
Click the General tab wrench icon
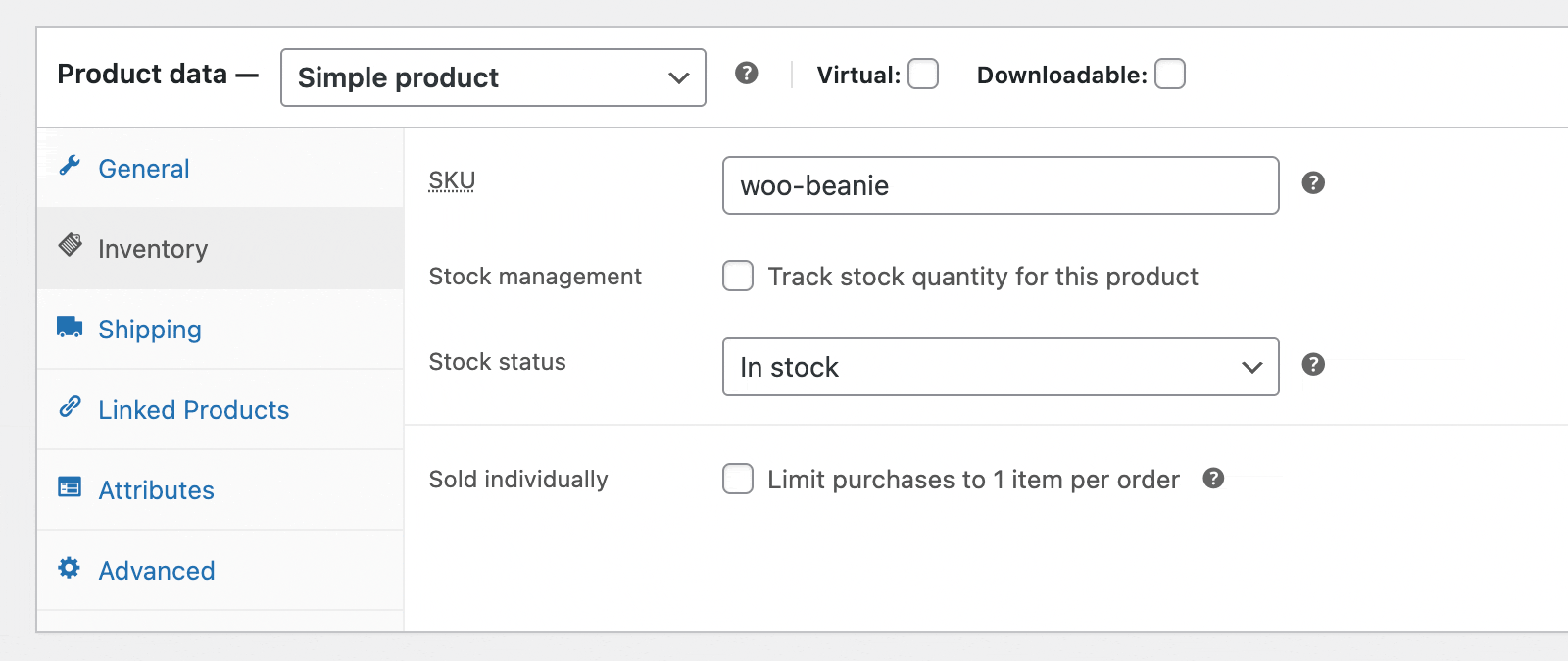[70, 166]
